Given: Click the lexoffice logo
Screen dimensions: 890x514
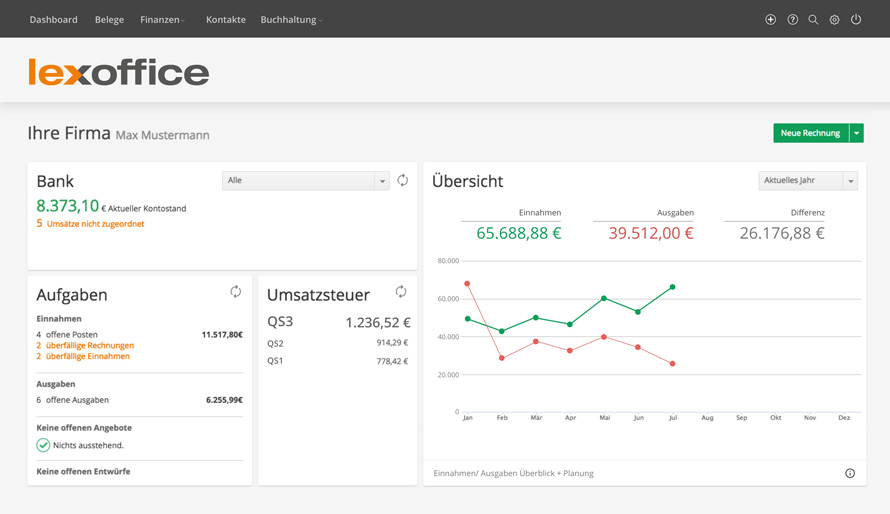Looking at the screenshot, I should point(119,72).
